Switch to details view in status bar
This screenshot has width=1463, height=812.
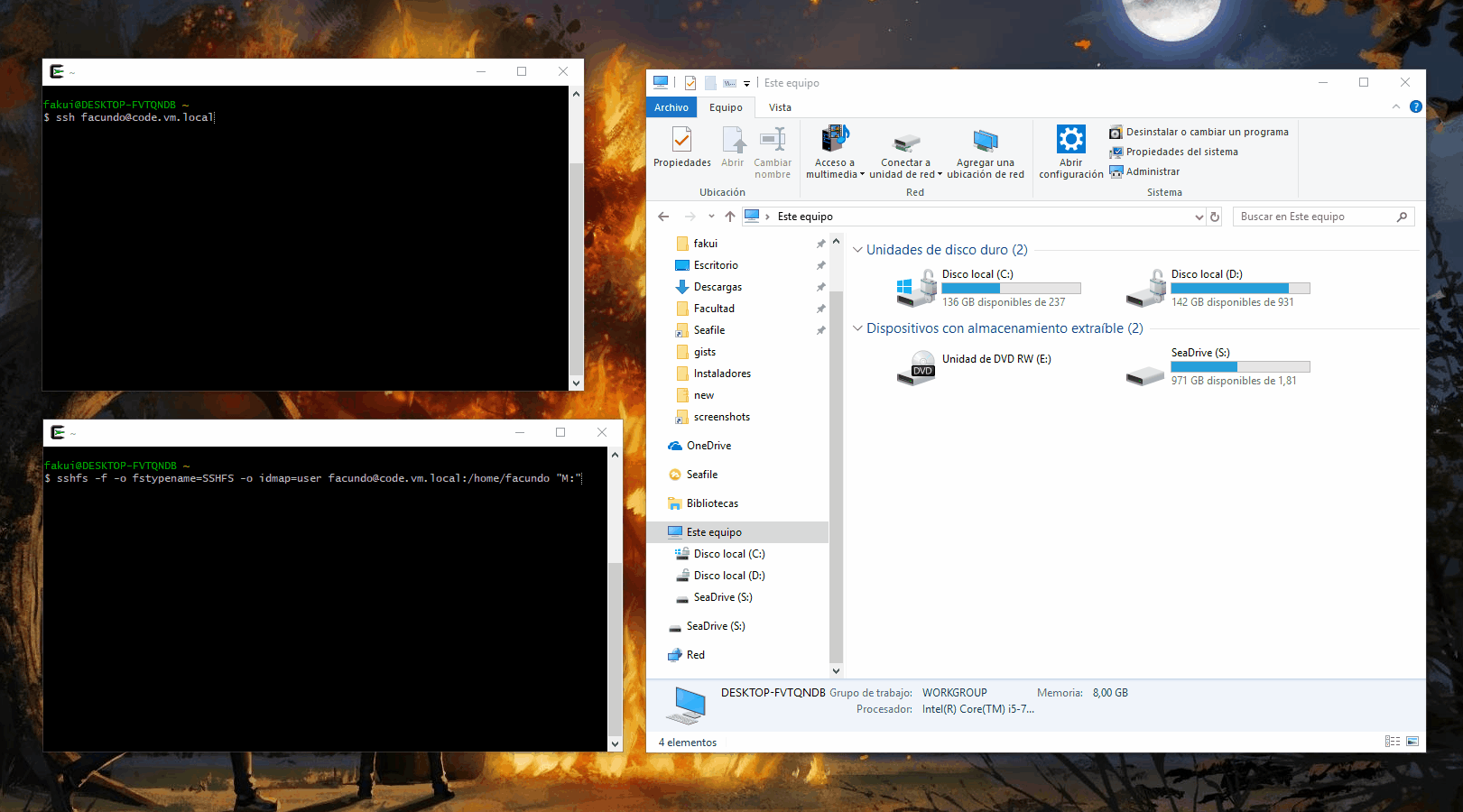1393,742
